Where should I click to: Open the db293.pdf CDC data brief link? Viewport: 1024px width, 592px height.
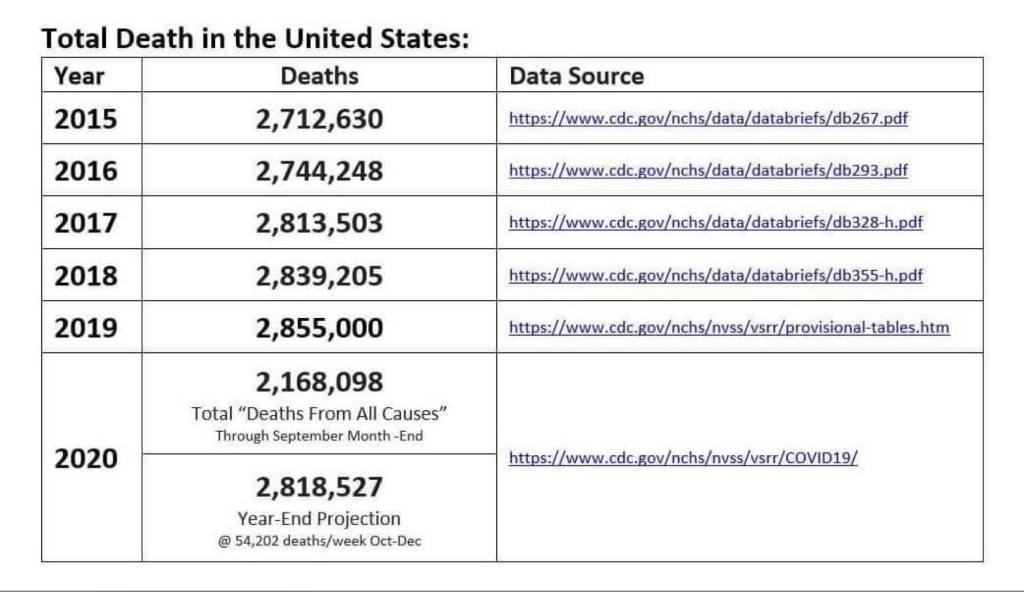pyautogui.click(x=708, y=170)
